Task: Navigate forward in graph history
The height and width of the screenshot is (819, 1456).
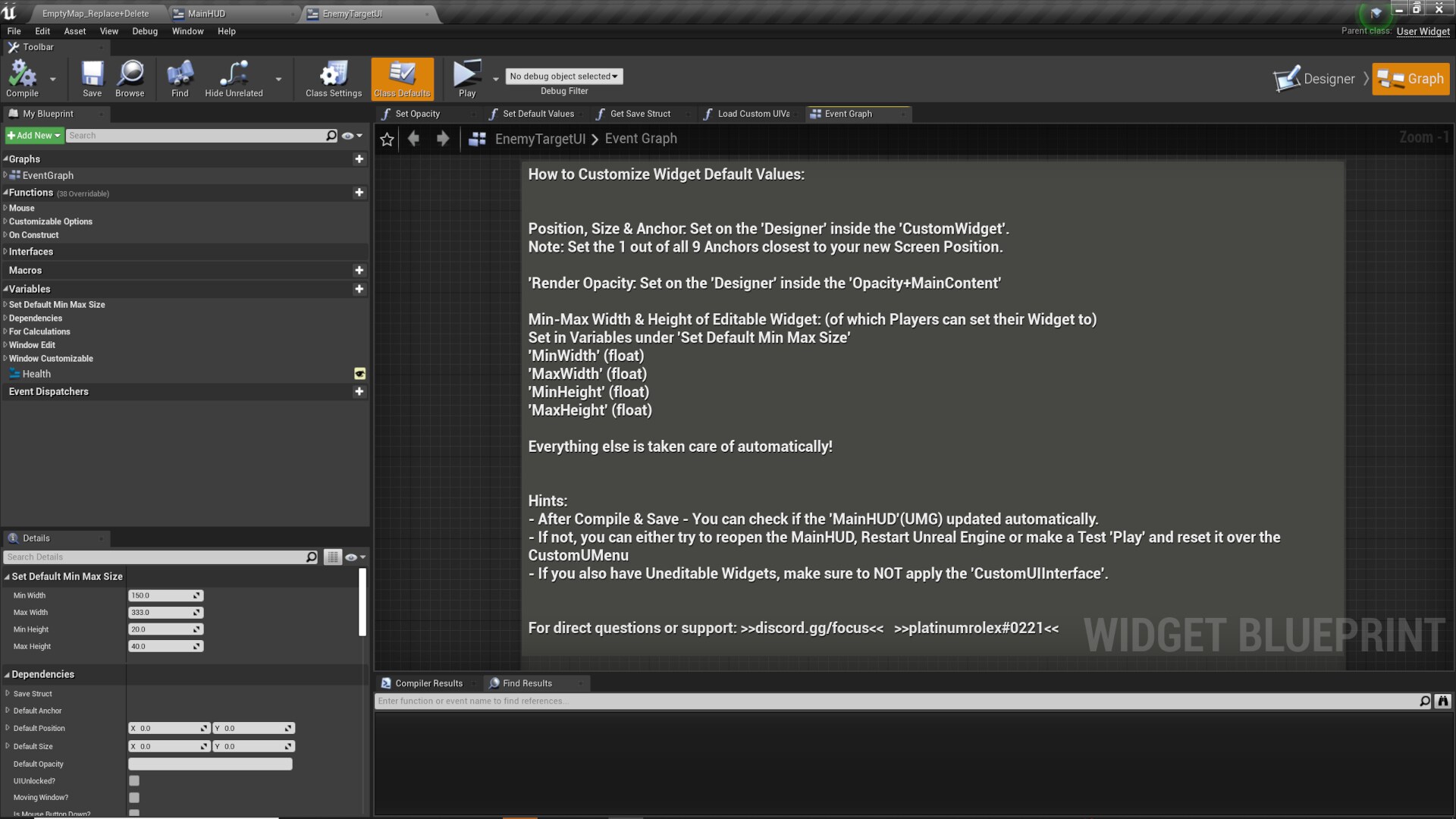Action: pos(443,139)
